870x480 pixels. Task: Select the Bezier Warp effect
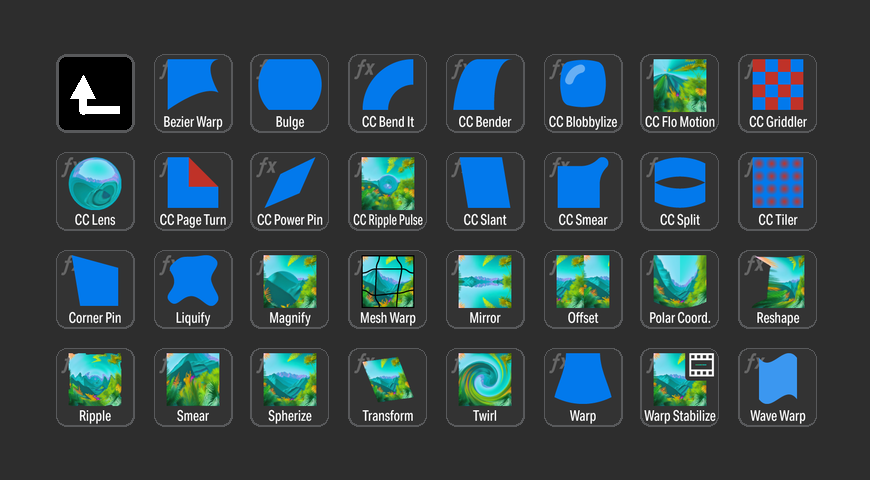click(x=193, y=93)
